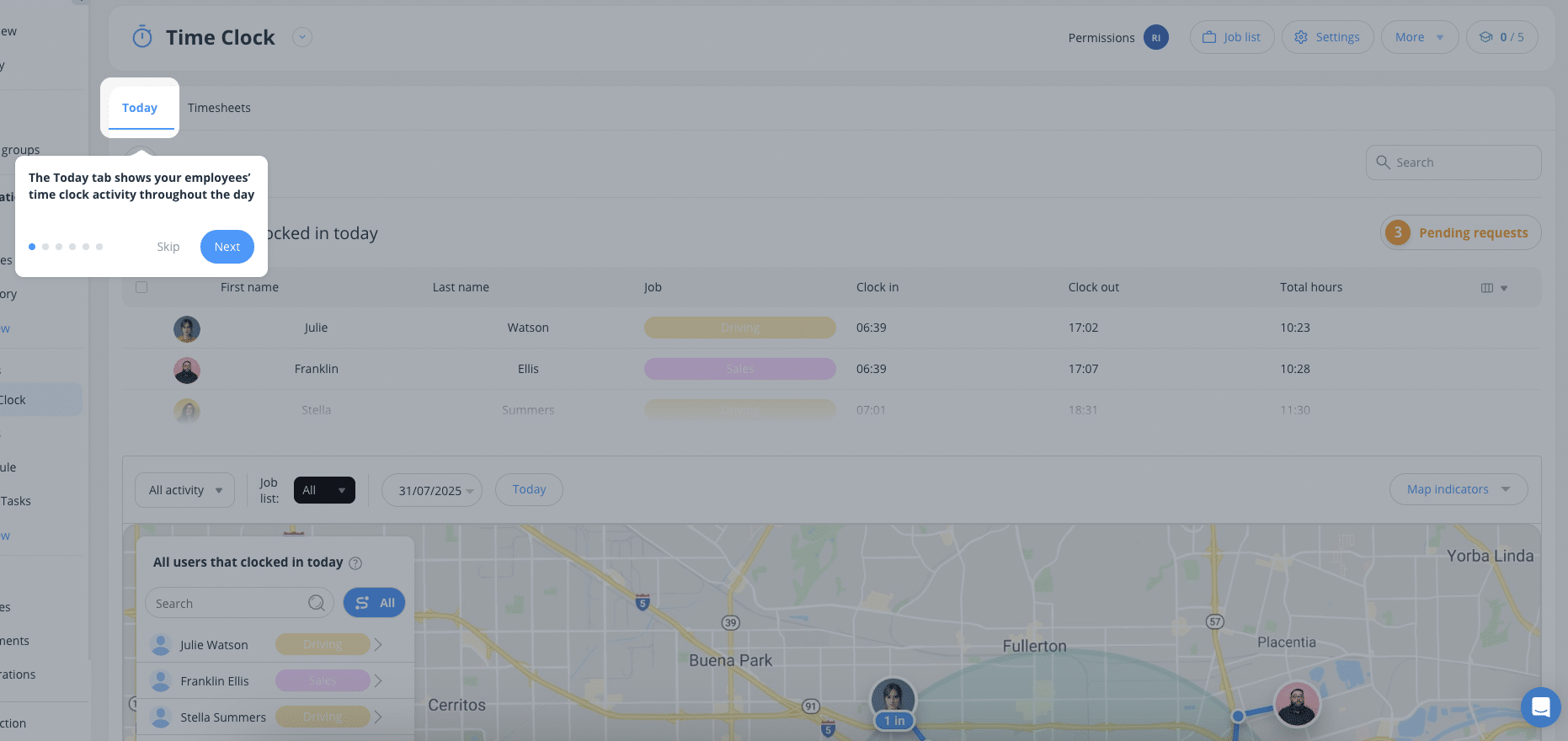Toggle the select-all checkbox in table header
This screenshot has height=741, width=1568.
coord(141,287)
